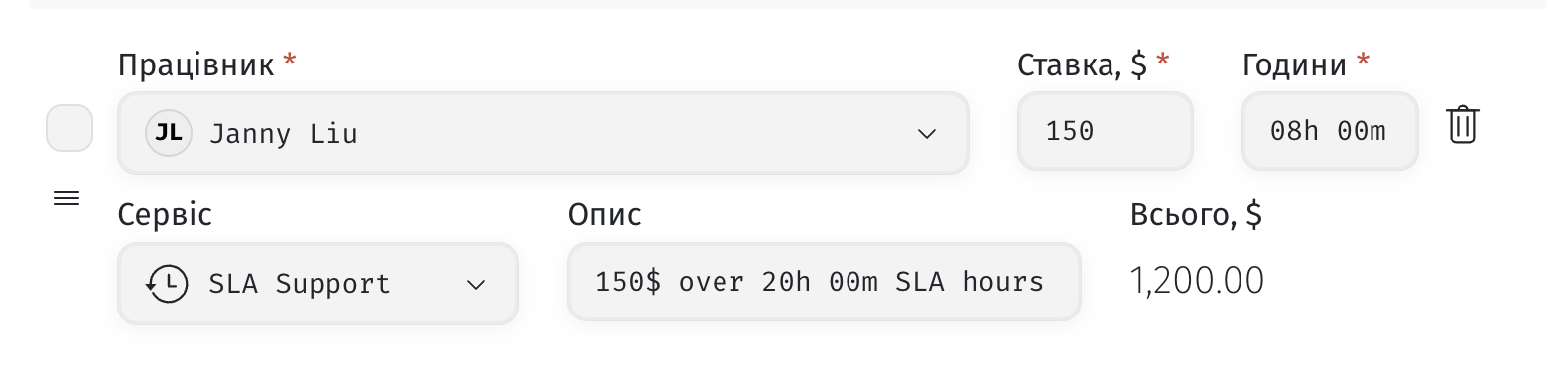
Task: Click the total amount 1,200.00
Action: (x=1197, y=281)
